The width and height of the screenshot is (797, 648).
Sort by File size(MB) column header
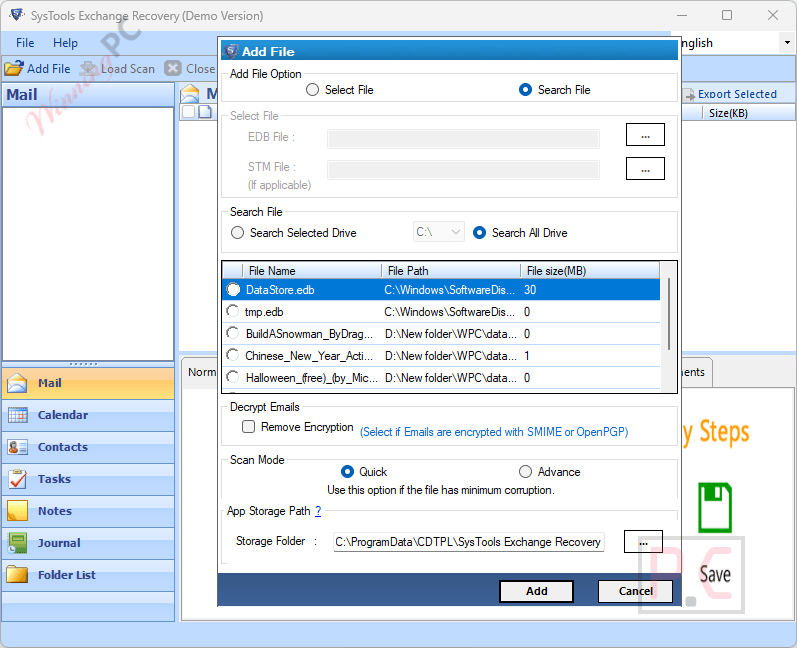click(x=591, y=271)
